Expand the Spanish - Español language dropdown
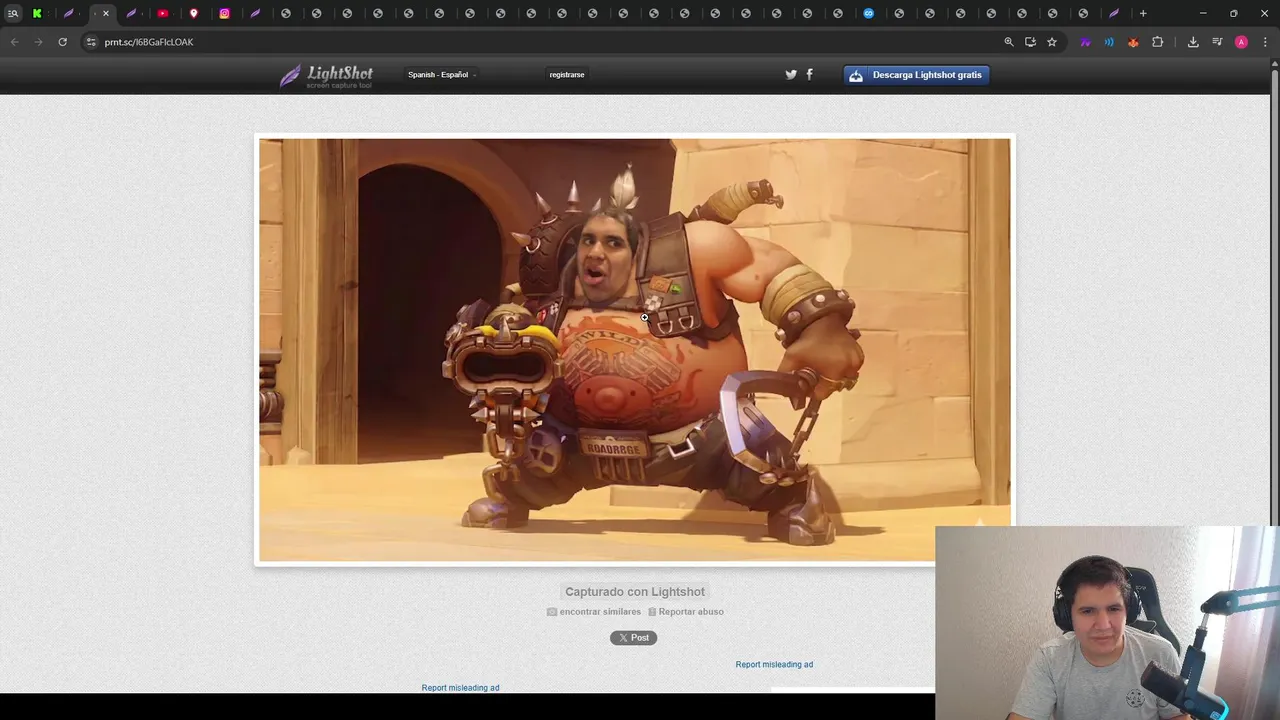 441,75
